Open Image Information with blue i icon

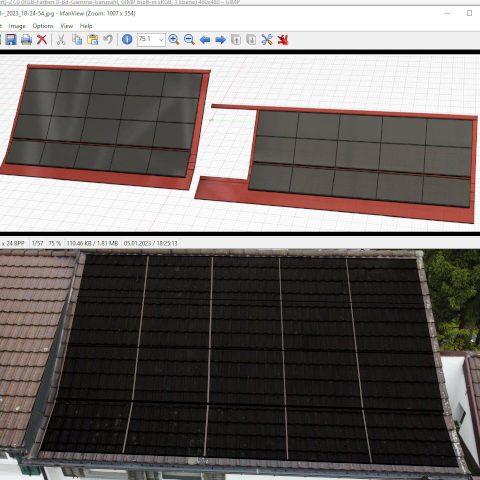127,40
